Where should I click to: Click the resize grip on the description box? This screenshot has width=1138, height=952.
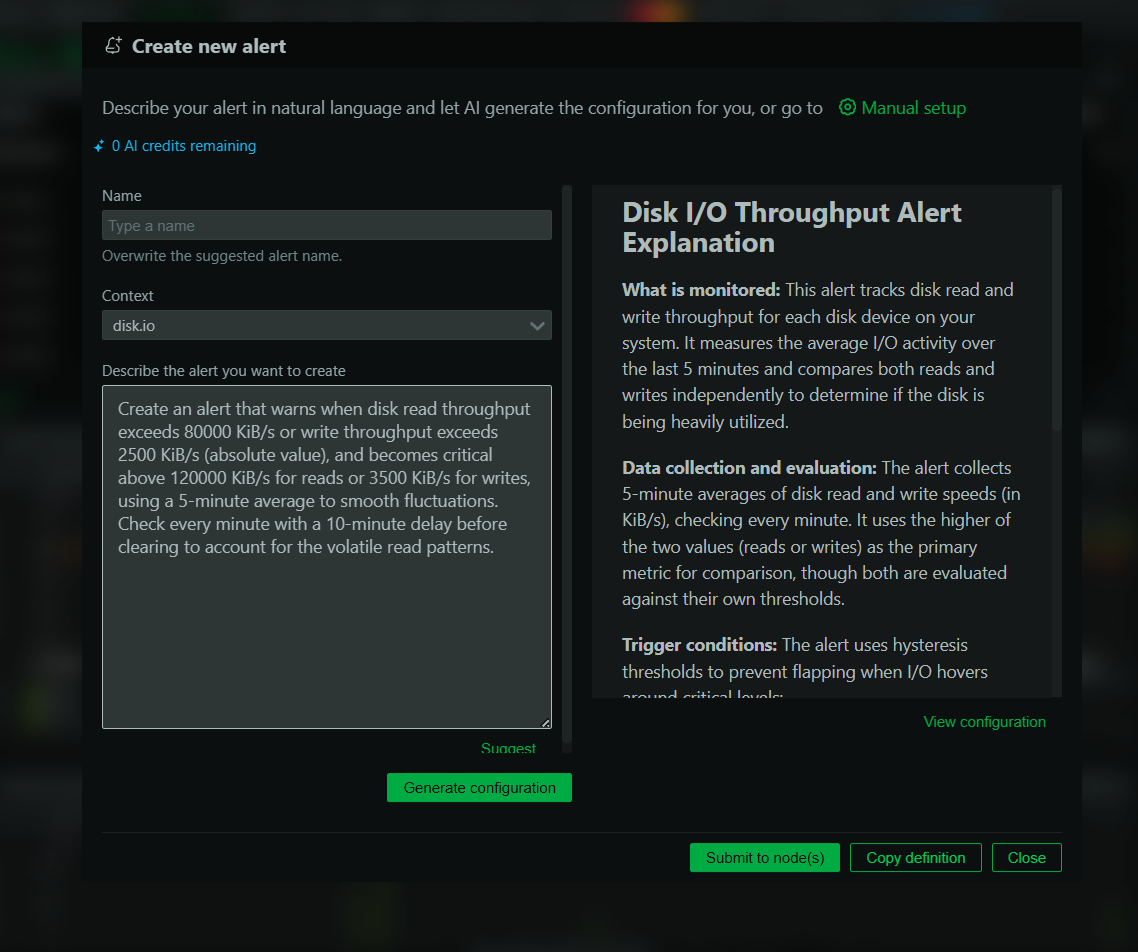pyautogui.click(x=547, y=721)
